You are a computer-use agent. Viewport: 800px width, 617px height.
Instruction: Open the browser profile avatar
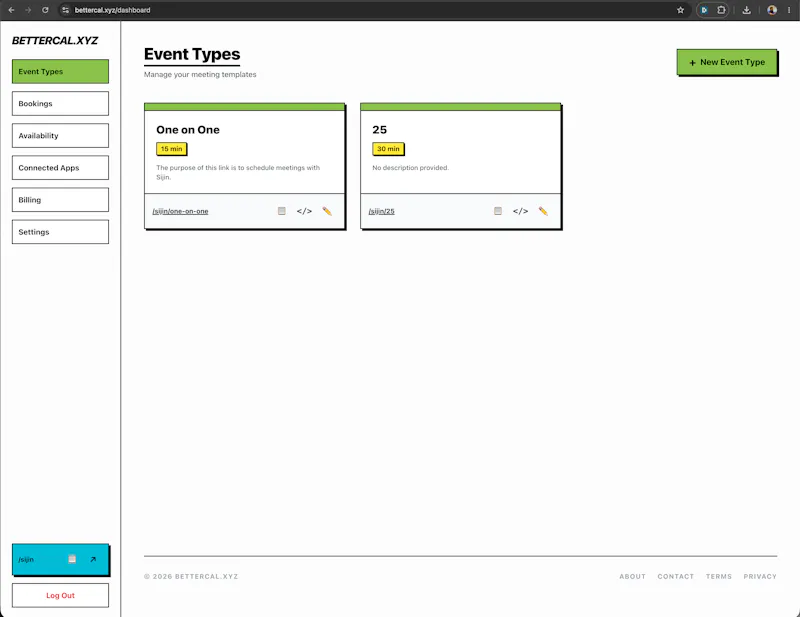click(x=772, y=10)
